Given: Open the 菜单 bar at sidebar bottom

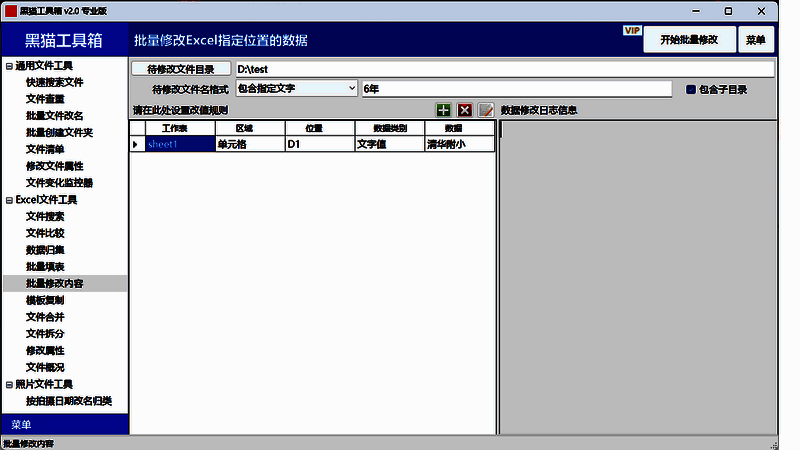Looking at the screenshot, I should [65, 424].
